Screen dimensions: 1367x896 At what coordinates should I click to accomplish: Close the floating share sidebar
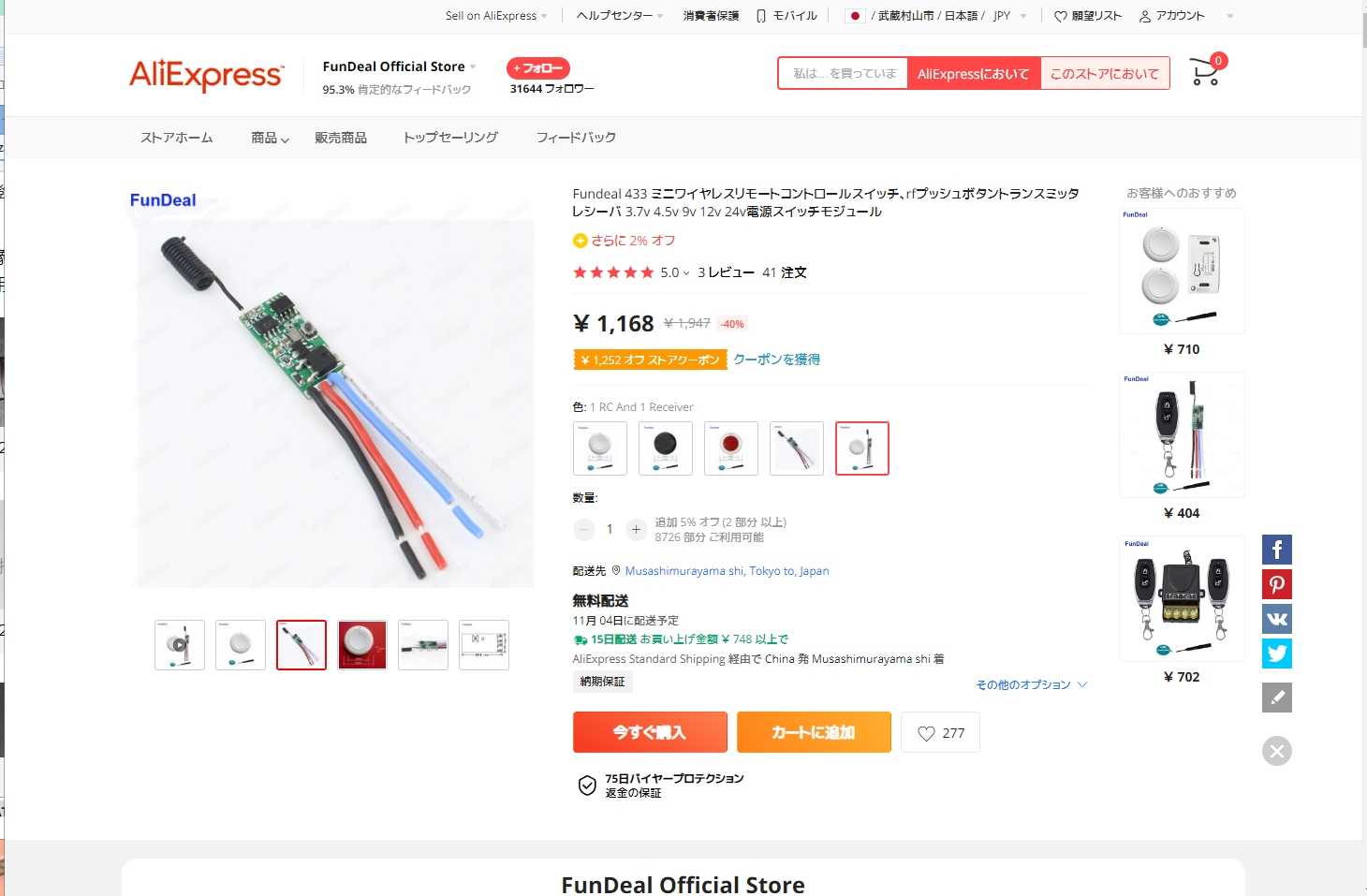[x=1277, y=751]
